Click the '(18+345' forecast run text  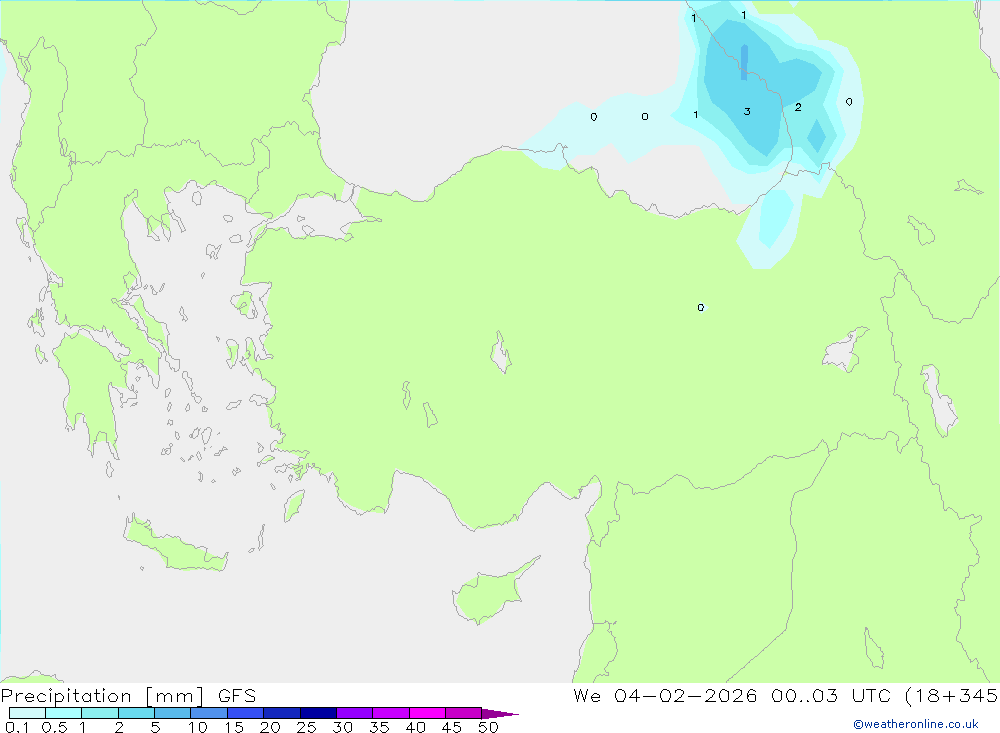[x=952, y=696]
